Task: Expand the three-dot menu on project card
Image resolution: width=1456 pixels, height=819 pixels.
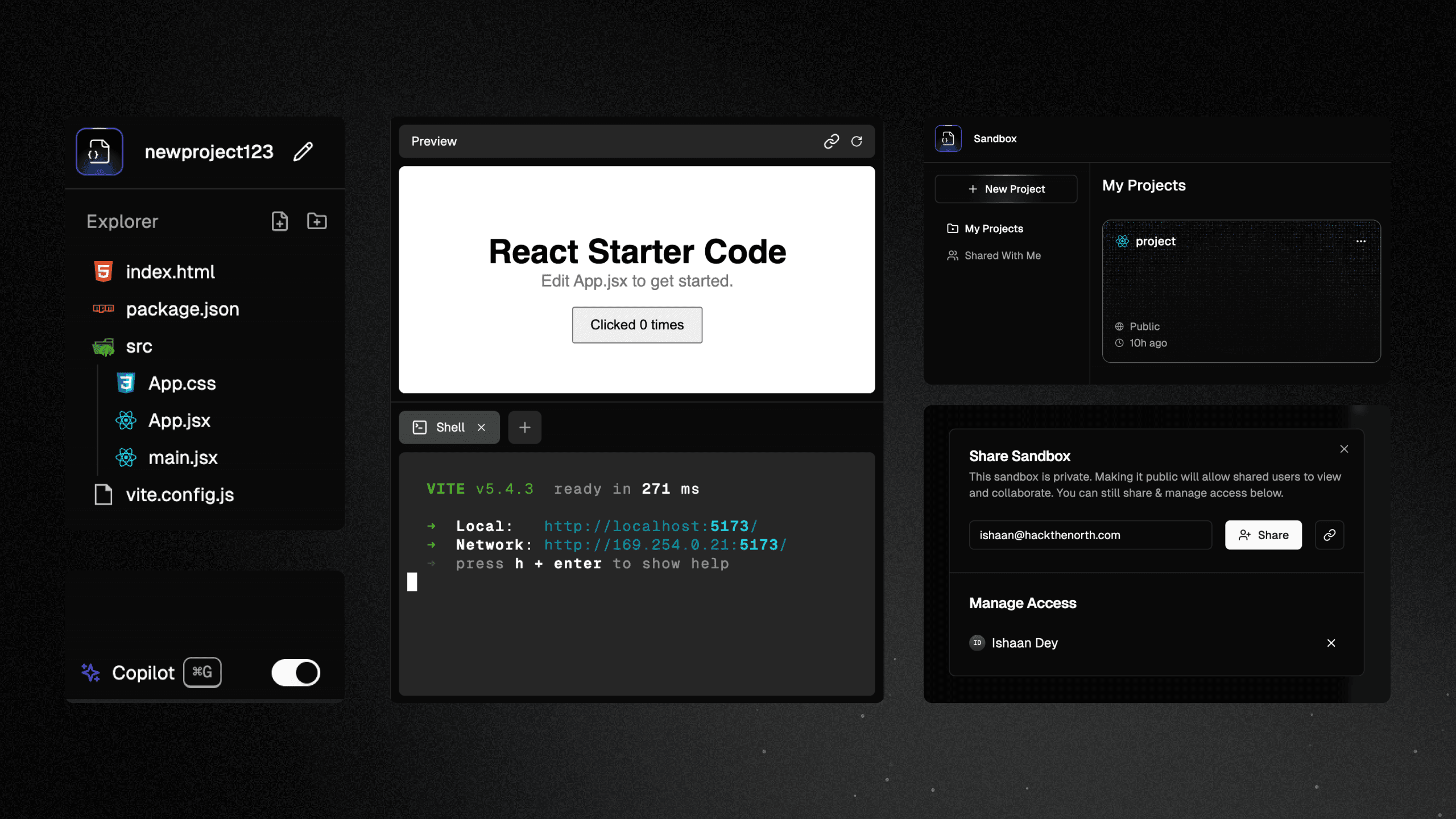Action: (x=1361, y=240)
